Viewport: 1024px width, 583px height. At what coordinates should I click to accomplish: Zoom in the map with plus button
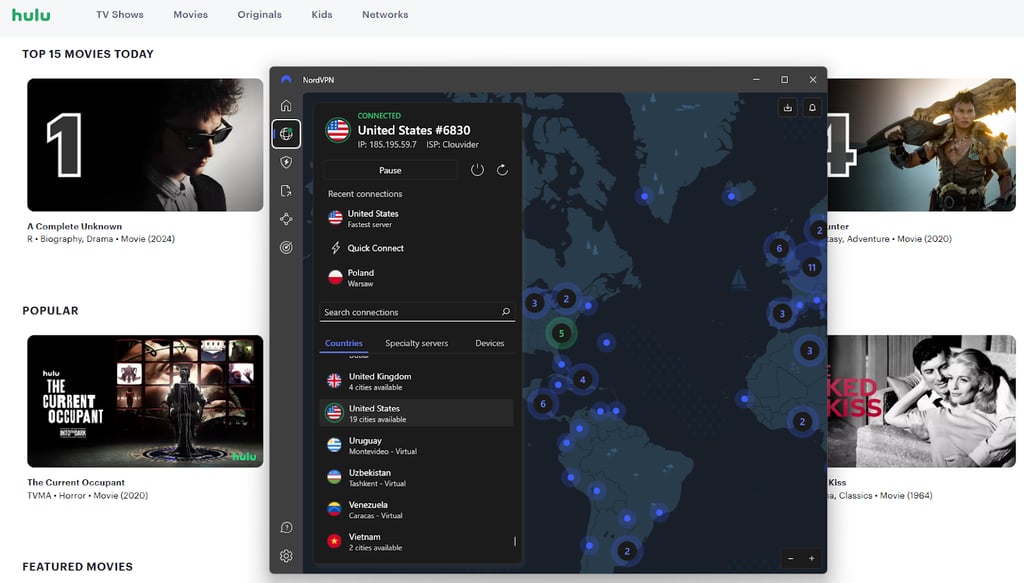pyautogui.click(x=812, y=558)
